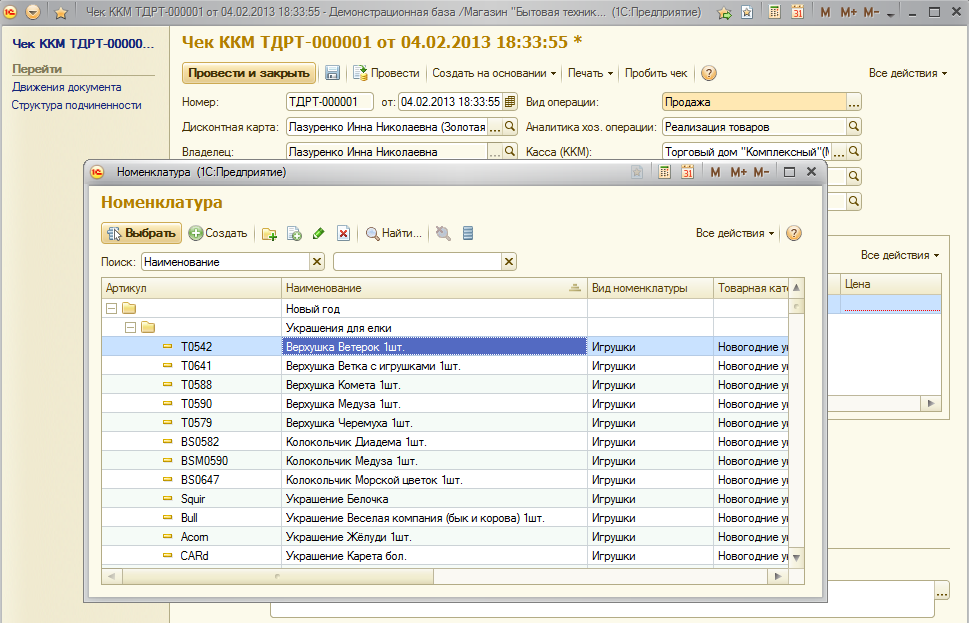Create a new group folder icon
Screen dimensions: 969x623
point(269,234)
